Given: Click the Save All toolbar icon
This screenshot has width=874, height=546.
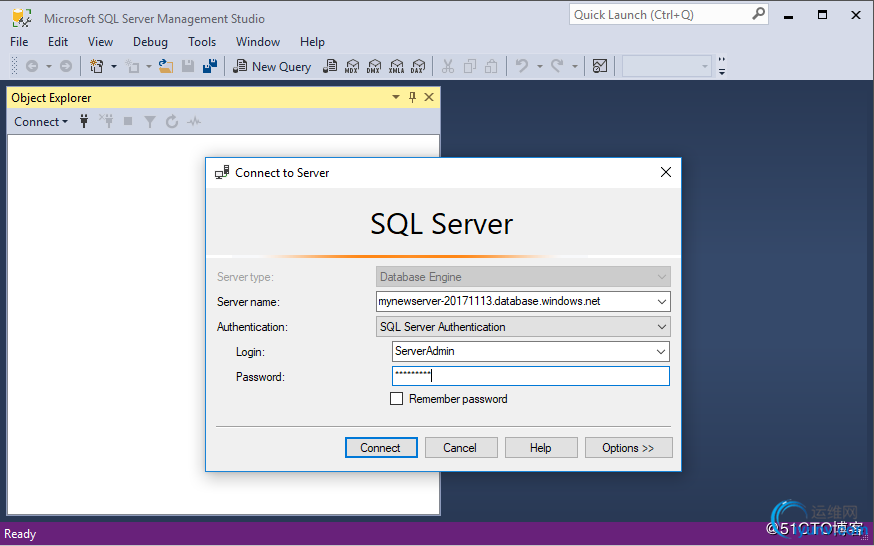Looking at the screenshot, I should click(x=210, y=66).
